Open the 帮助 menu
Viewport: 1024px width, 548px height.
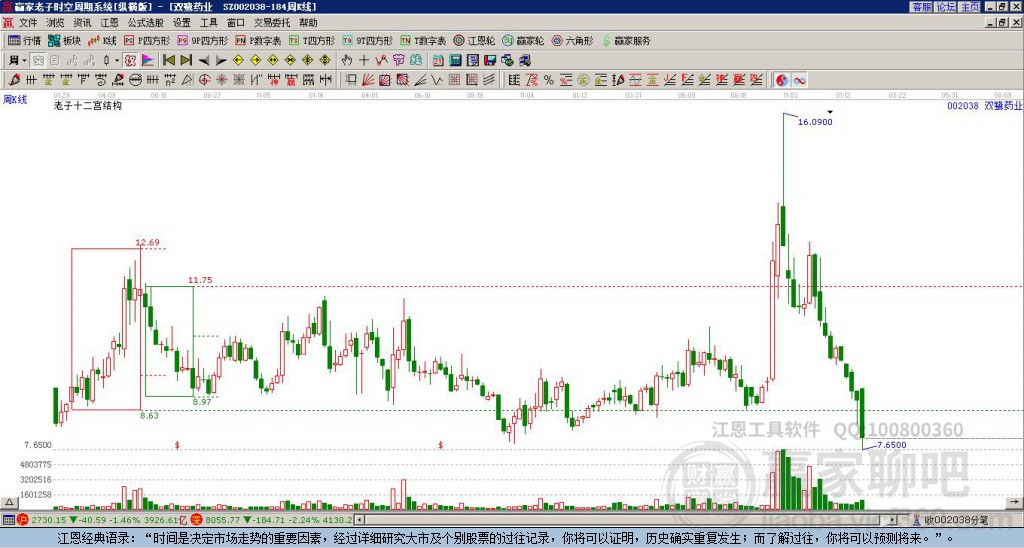click(x=308, y=23)
